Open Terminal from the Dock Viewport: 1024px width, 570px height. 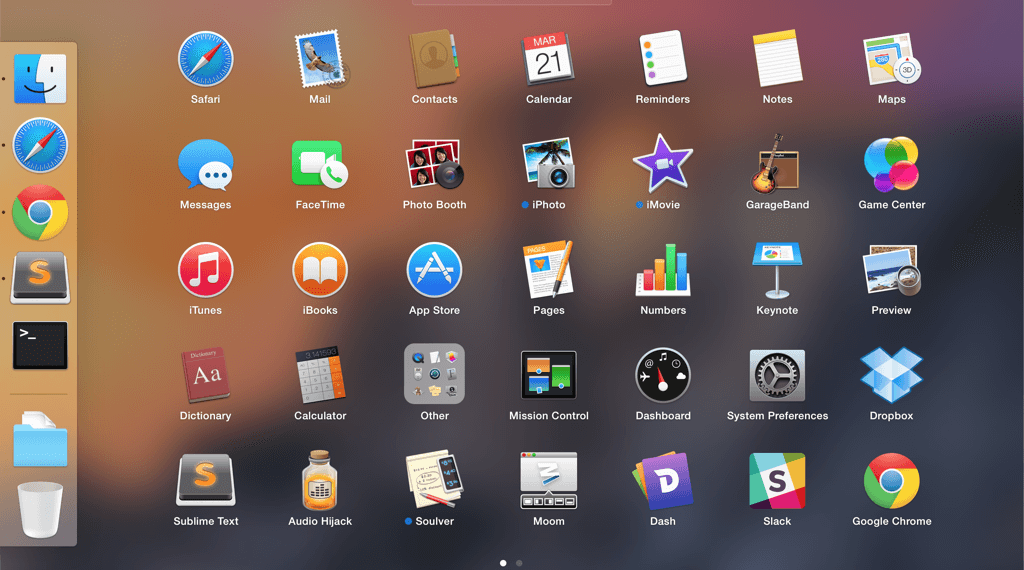pyautogui.click(x=40, y=345)
